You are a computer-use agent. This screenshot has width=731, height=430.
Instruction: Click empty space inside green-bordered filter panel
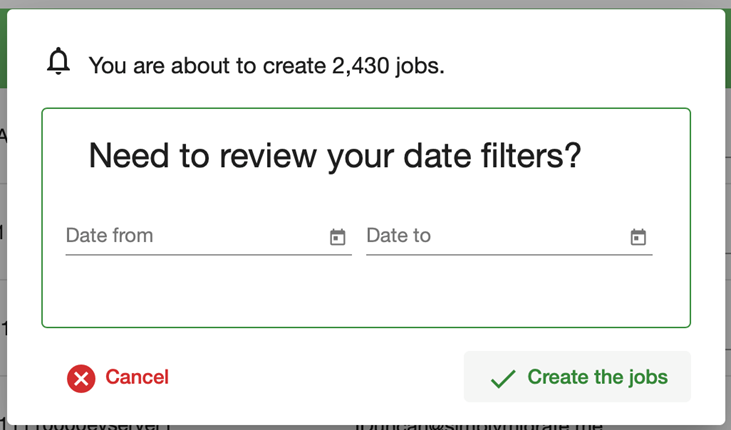pyautogui.click(x=365, y=295)
